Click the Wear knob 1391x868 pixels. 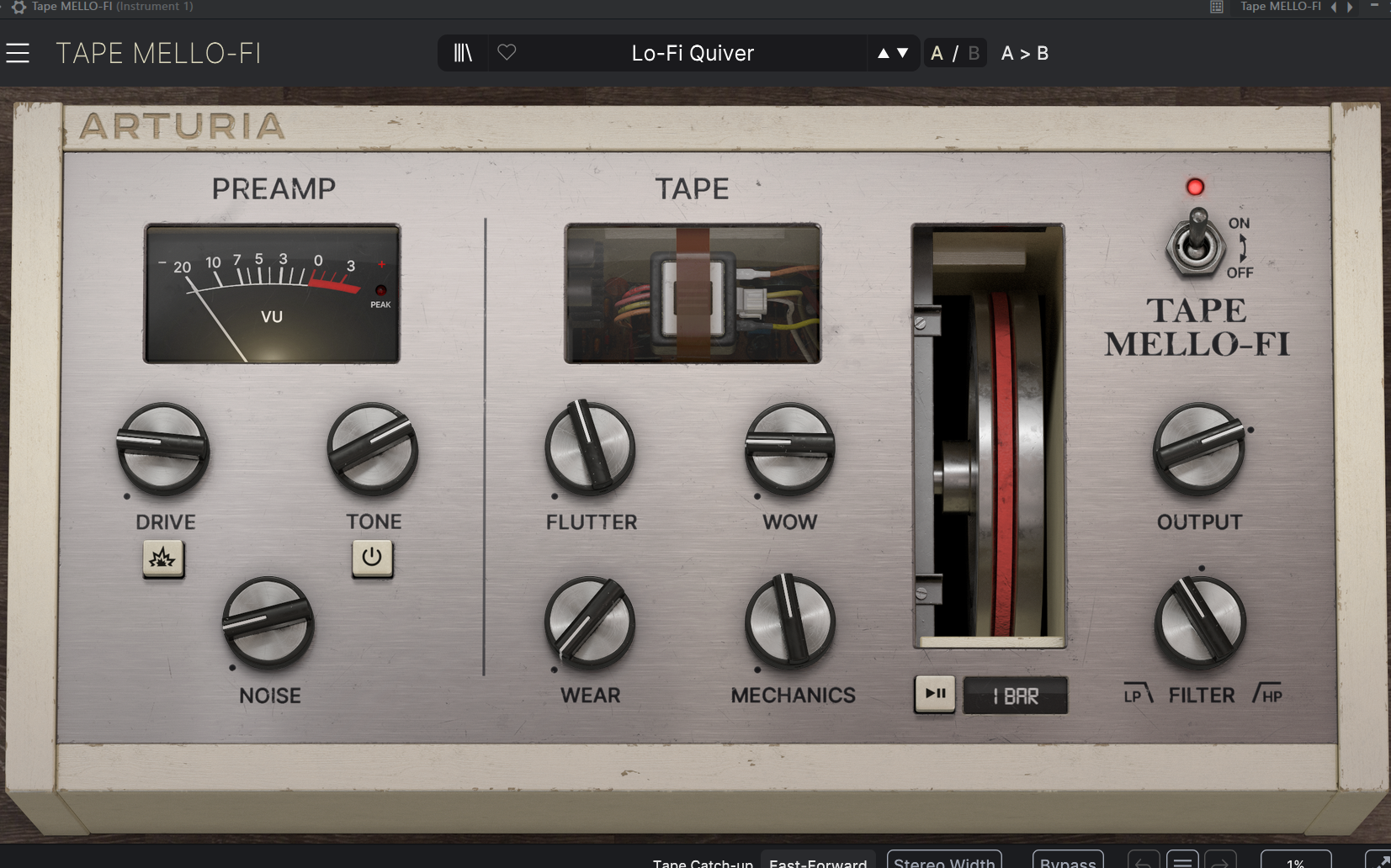(590, 622)
